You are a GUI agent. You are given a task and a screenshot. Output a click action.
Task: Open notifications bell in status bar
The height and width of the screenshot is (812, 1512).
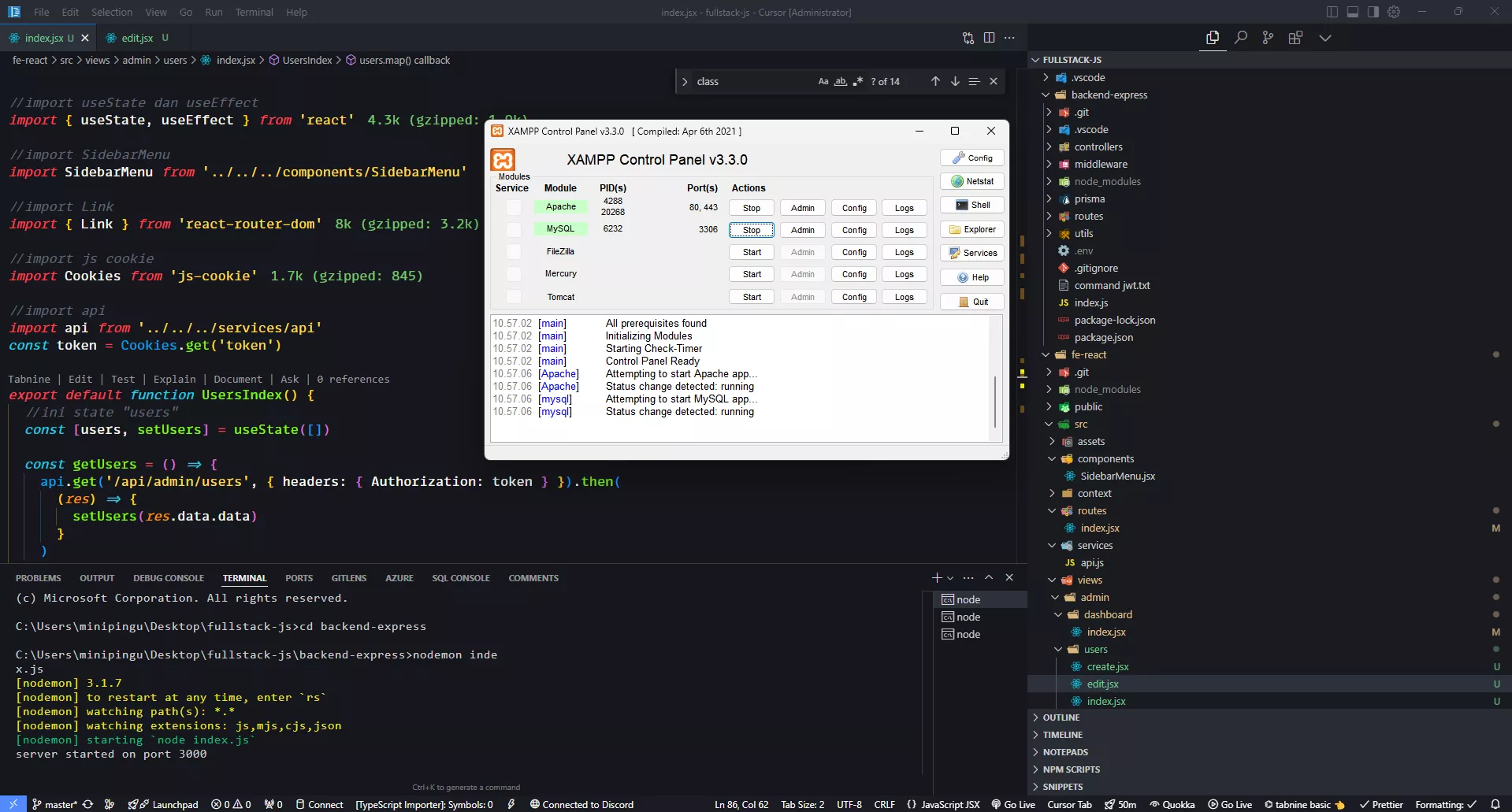click(x=1495, y=804)
